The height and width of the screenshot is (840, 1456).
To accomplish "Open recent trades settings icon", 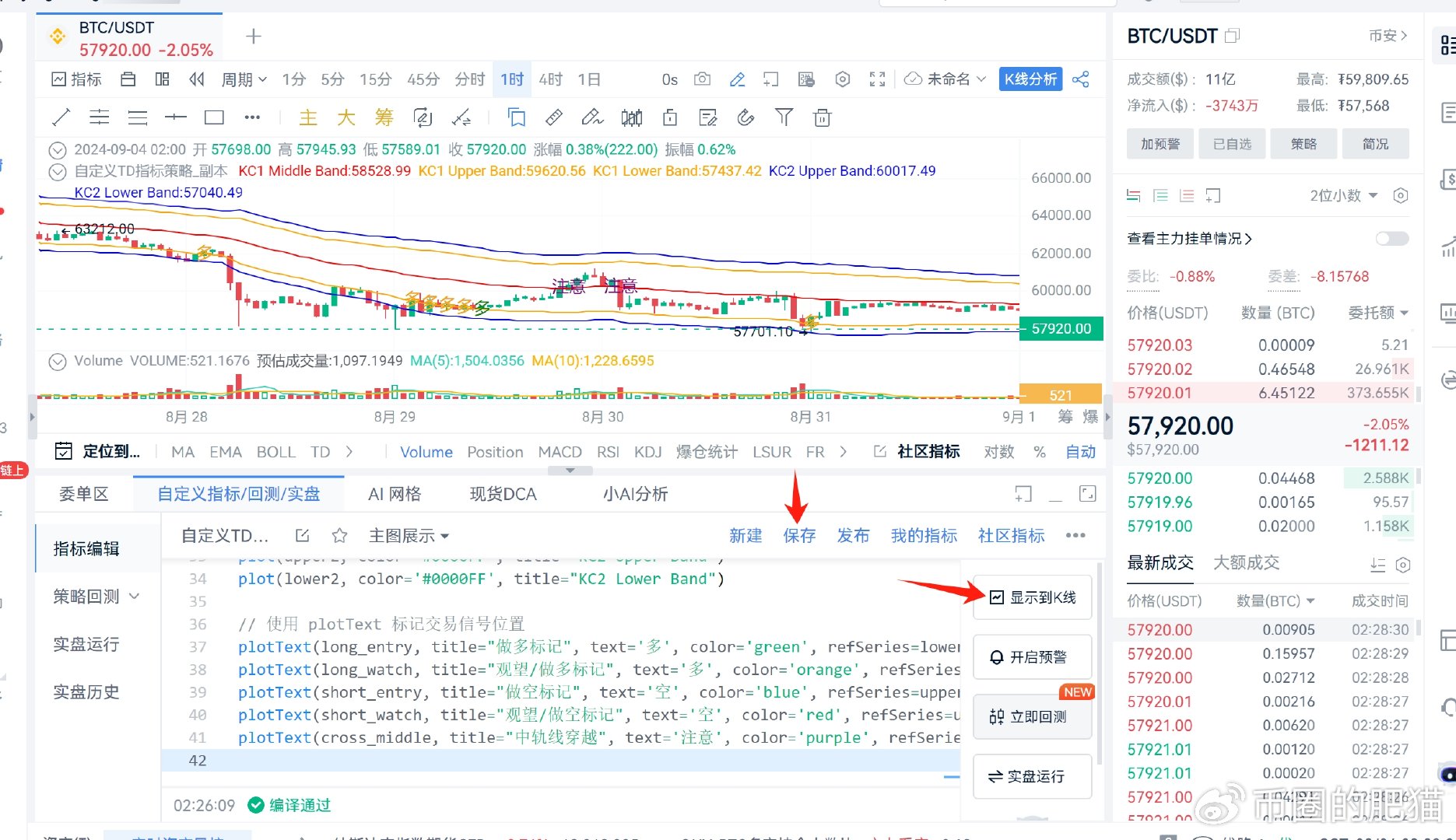I will pyautogui.click(x=1403, y=565).
